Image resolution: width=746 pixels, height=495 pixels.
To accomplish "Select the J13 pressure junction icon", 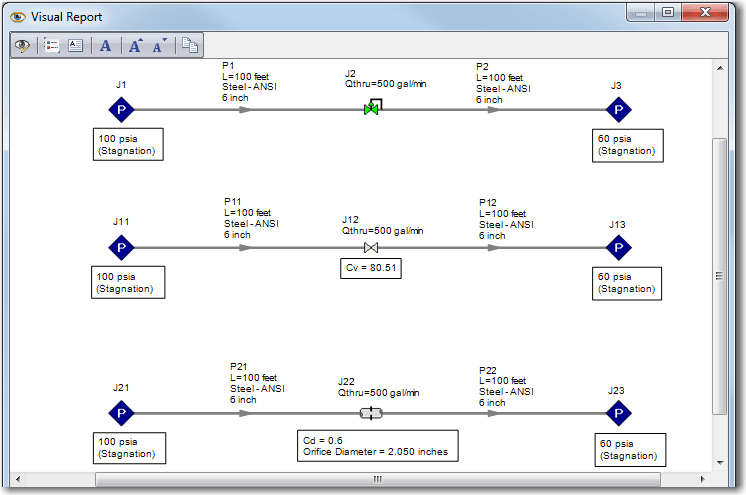I will pyautogui.click(x=619, y=248).
